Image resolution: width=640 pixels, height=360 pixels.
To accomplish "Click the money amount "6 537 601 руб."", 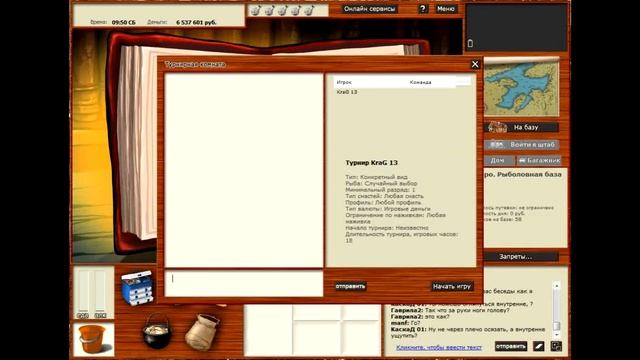I will (x=196, y=22).
